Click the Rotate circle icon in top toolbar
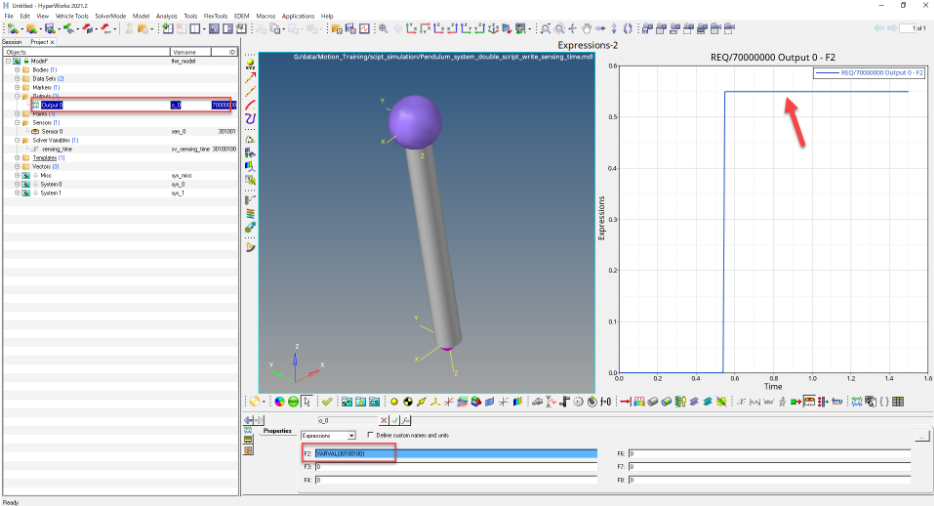The height and width of the screenshot is (506, 934). pyautogui.click(x=628, y=29)
